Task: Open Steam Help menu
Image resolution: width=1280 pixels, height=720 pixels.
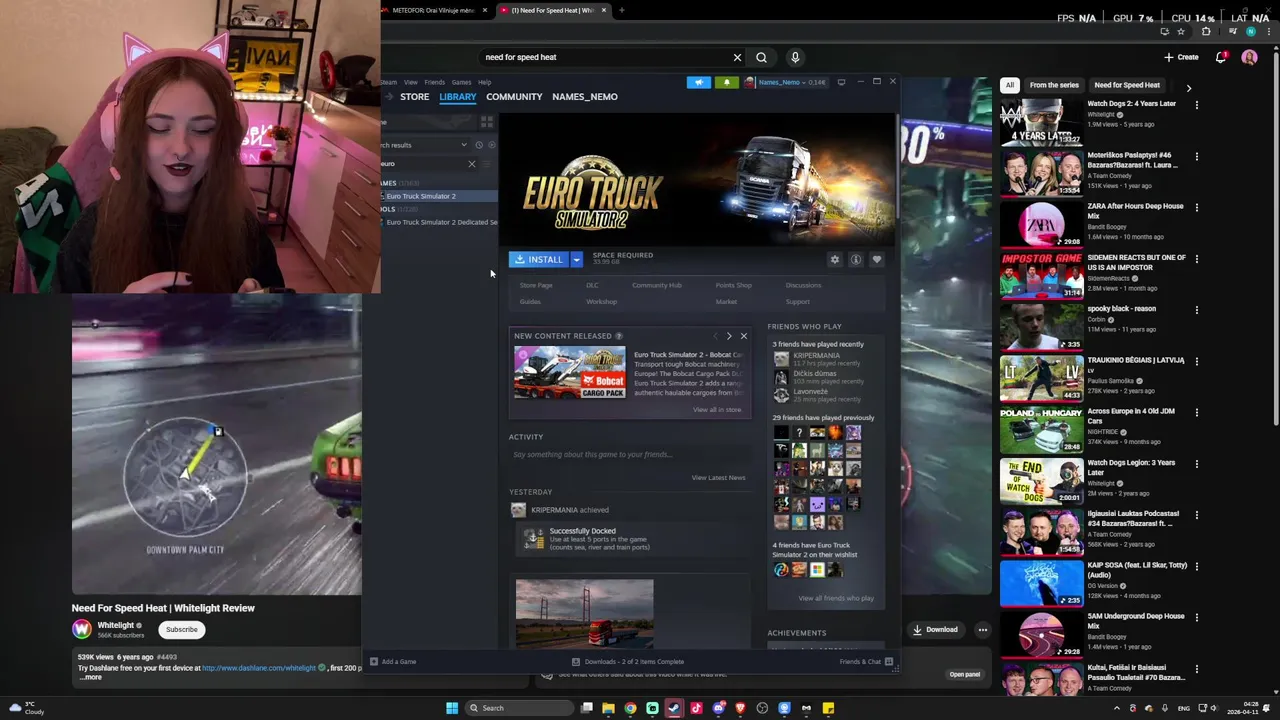Action: click(484, 82)
